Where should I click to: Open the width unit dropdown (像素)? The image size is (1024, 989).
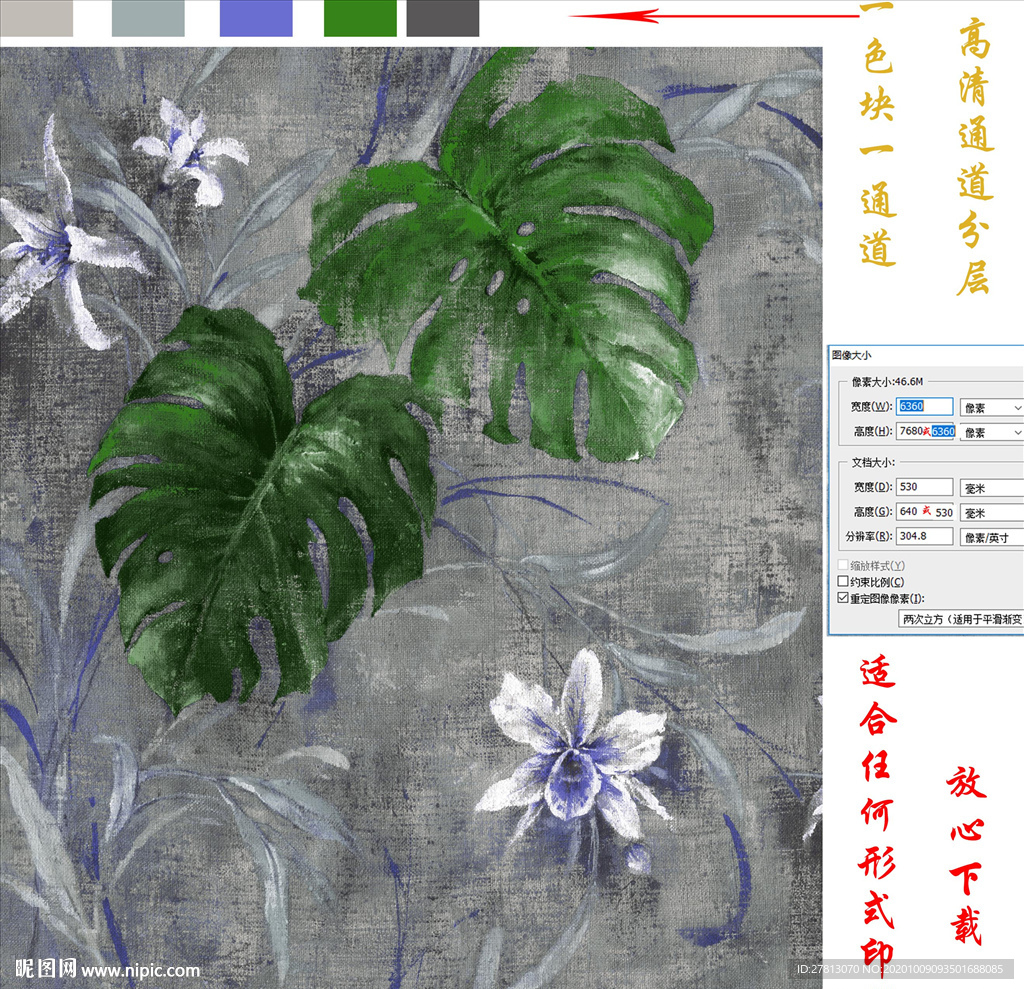[991, 408]
